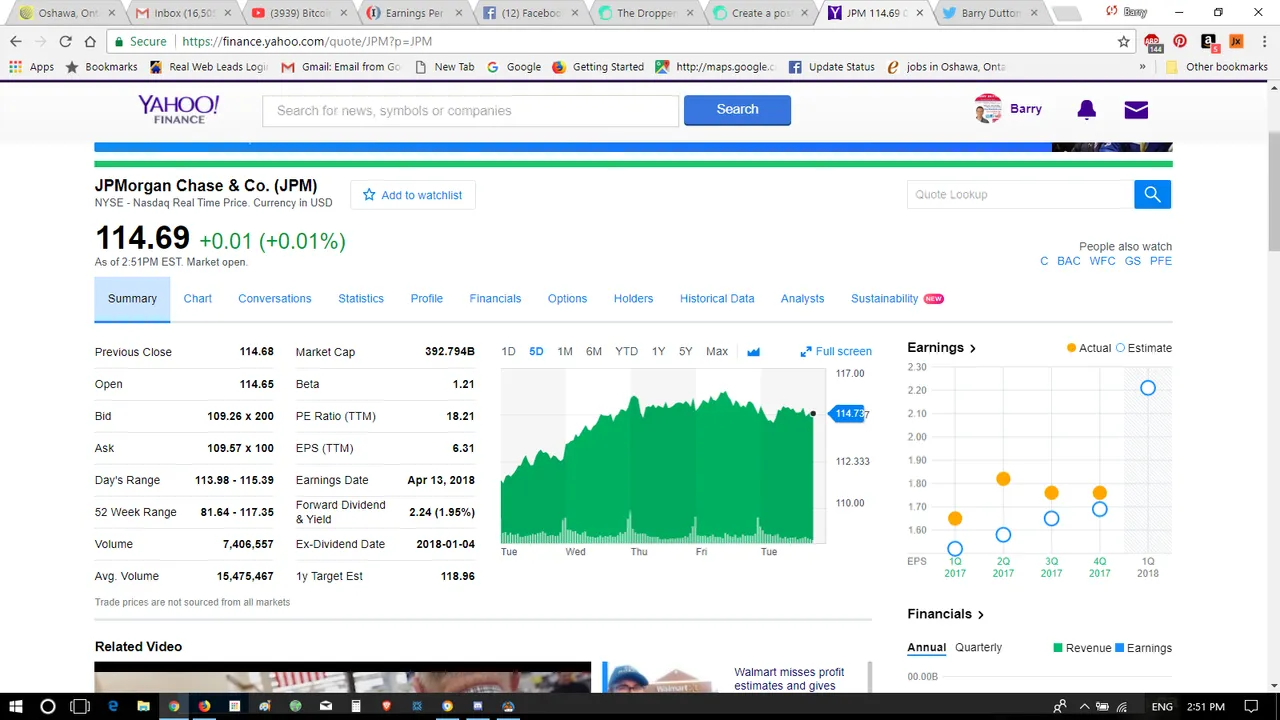Launch Firefox from the taskbar
This screenshot has height=720, width=1280.
click(x=204, y=706)
